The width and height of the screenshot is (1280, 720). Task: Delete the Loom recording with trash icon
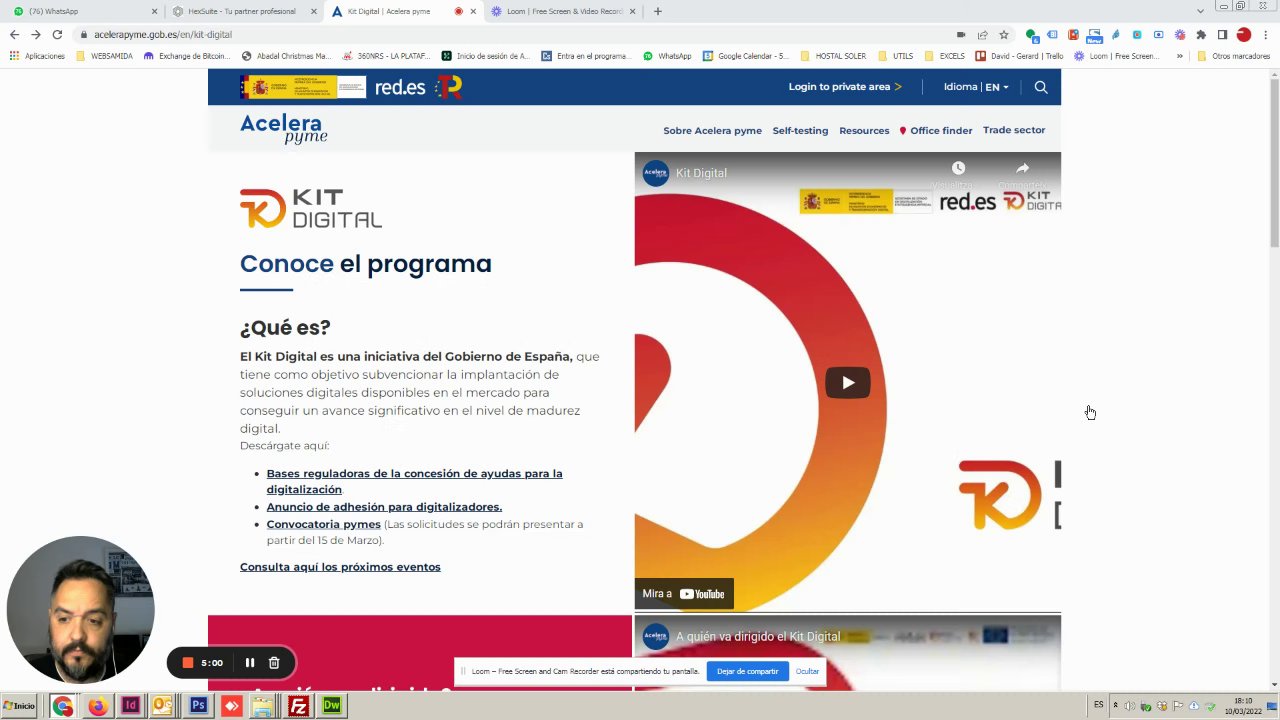[x=274, y=662]
